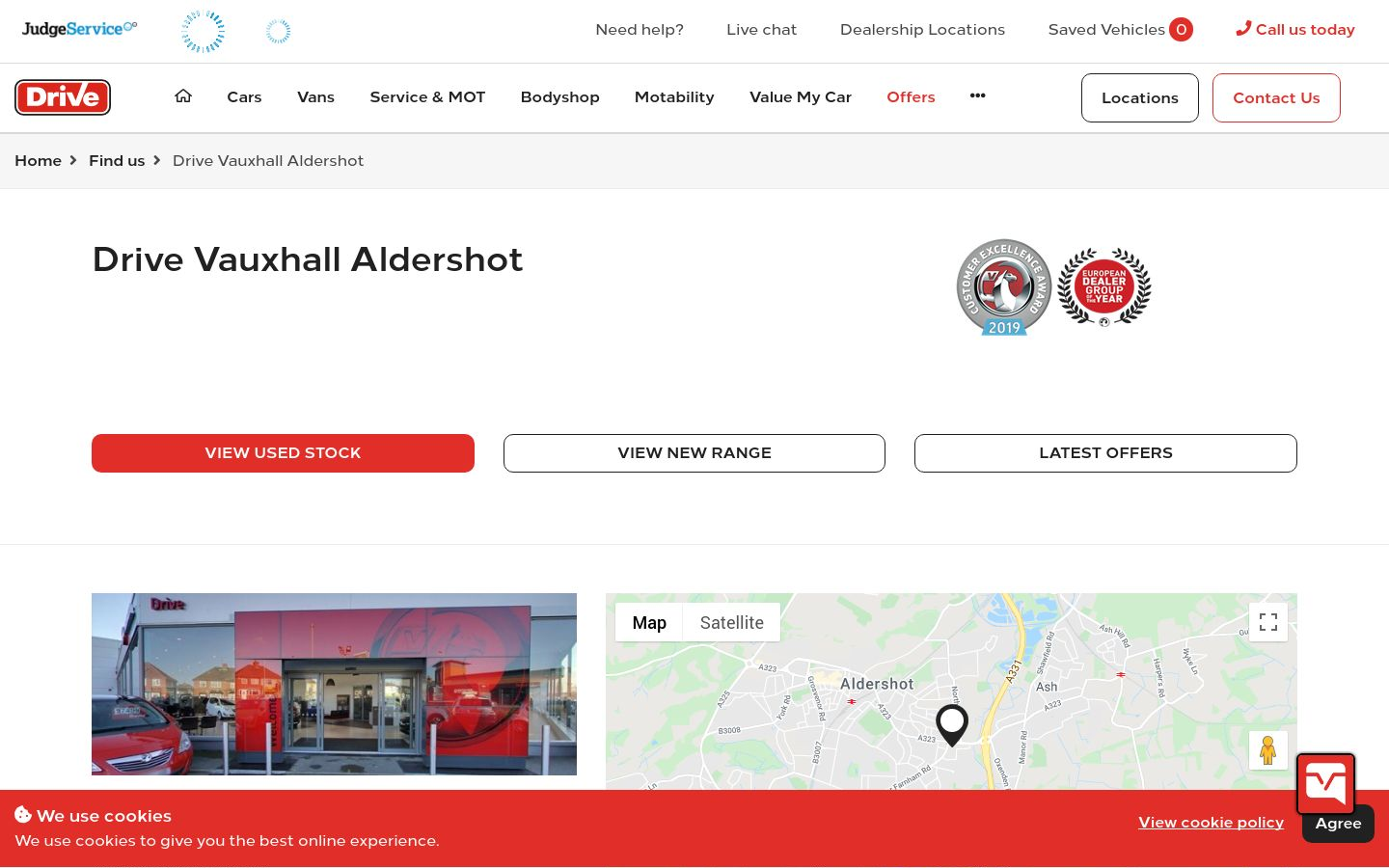This screenshot has width=1389, height=868.
Task: Open the Service & MOT menu
Action: point(427,96)
